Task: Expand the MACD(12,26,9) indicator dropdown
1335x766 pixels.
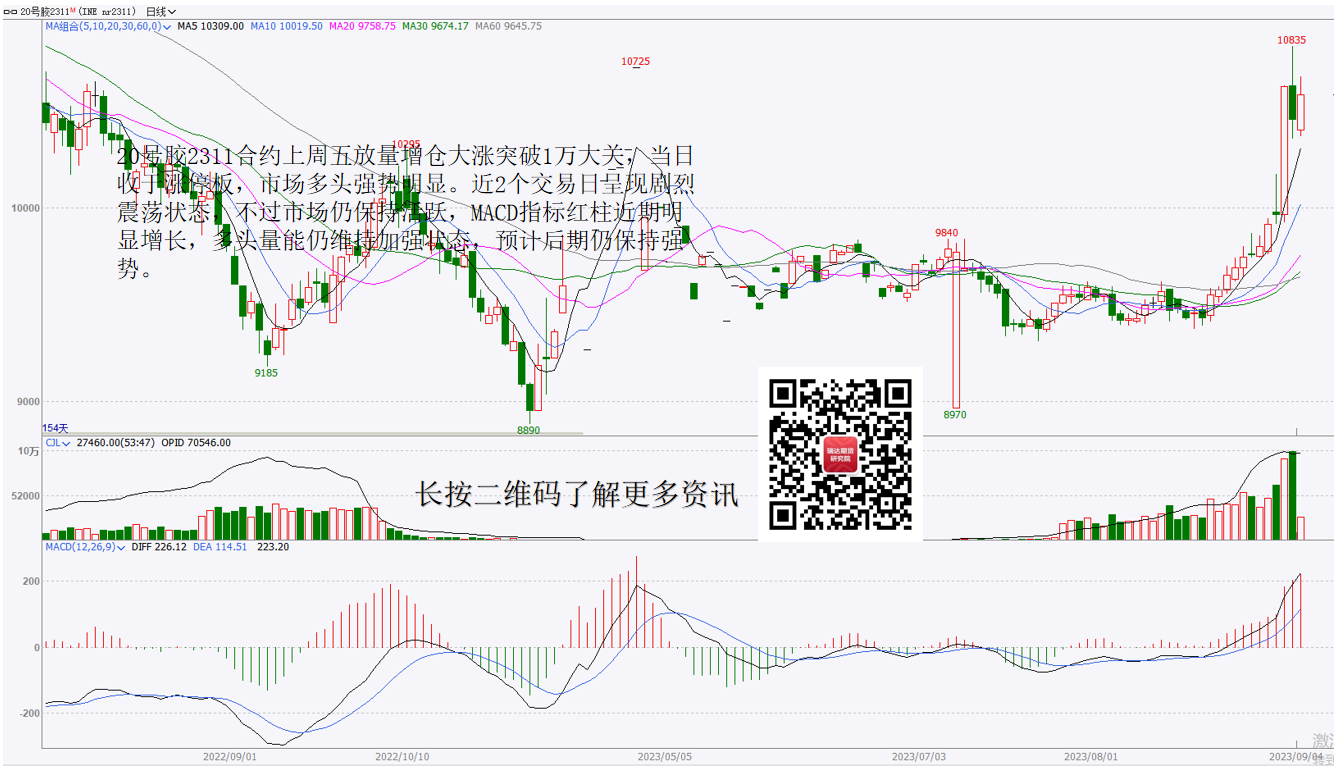Action: (x=122, y=547)
